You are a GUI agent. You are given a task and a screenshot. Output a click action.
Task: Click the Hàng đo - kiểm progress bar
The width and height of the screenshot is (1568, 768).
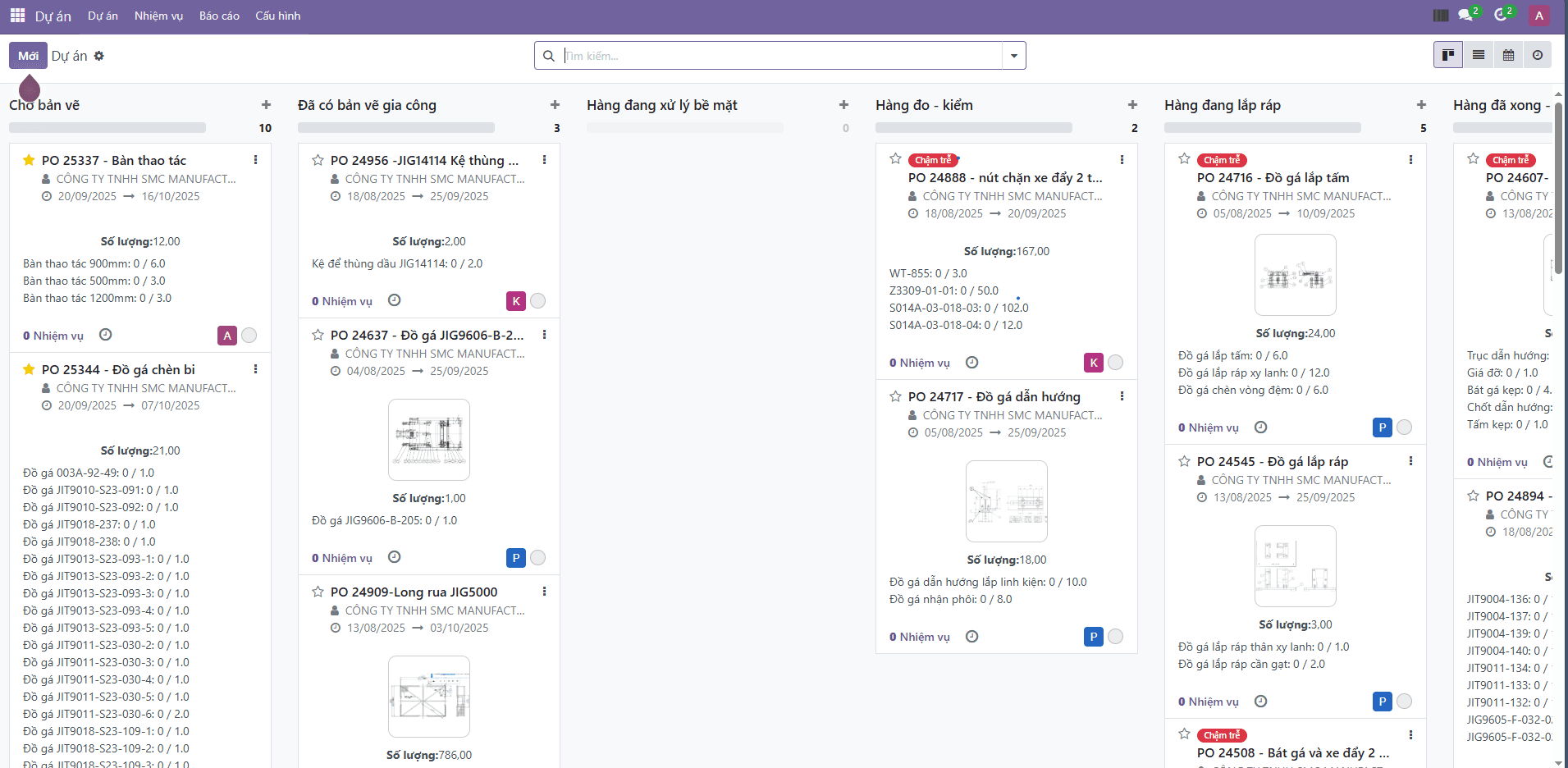pyautogui.click(x=973, y=128)
